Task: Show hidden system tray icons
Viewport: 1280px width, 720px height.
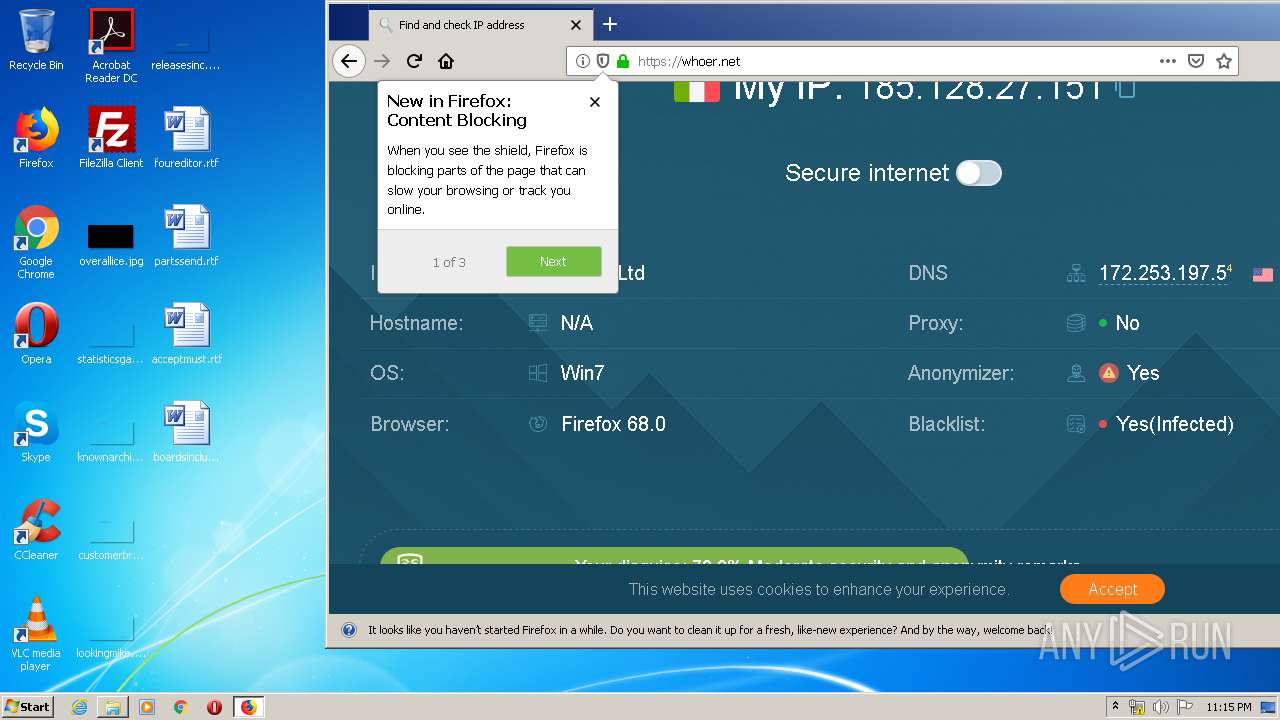Action: coord(1116,706)
